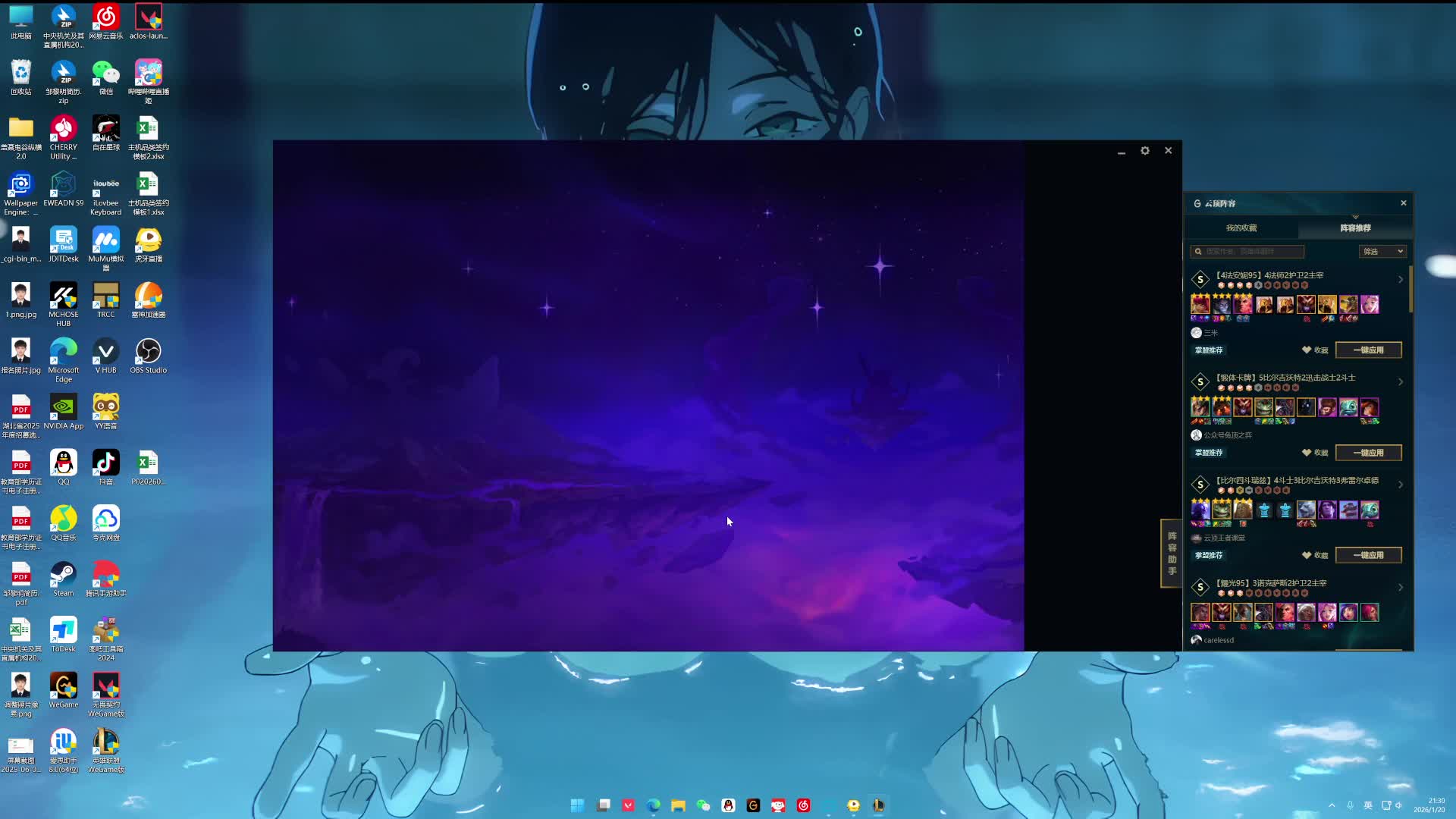Click the search magnifier icon in lineup panel
Screen dimensions: 1456x819
pyautogui.click(x=1198, y=252)
